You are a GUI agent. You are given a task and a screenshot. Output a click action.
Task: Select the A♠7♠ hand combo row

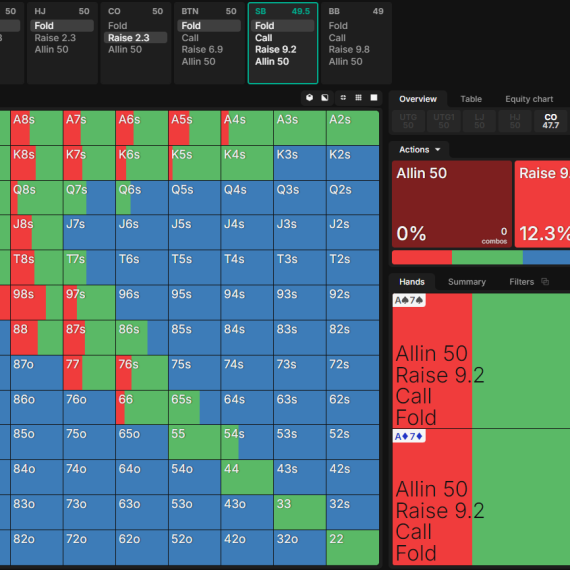[481, 361]
